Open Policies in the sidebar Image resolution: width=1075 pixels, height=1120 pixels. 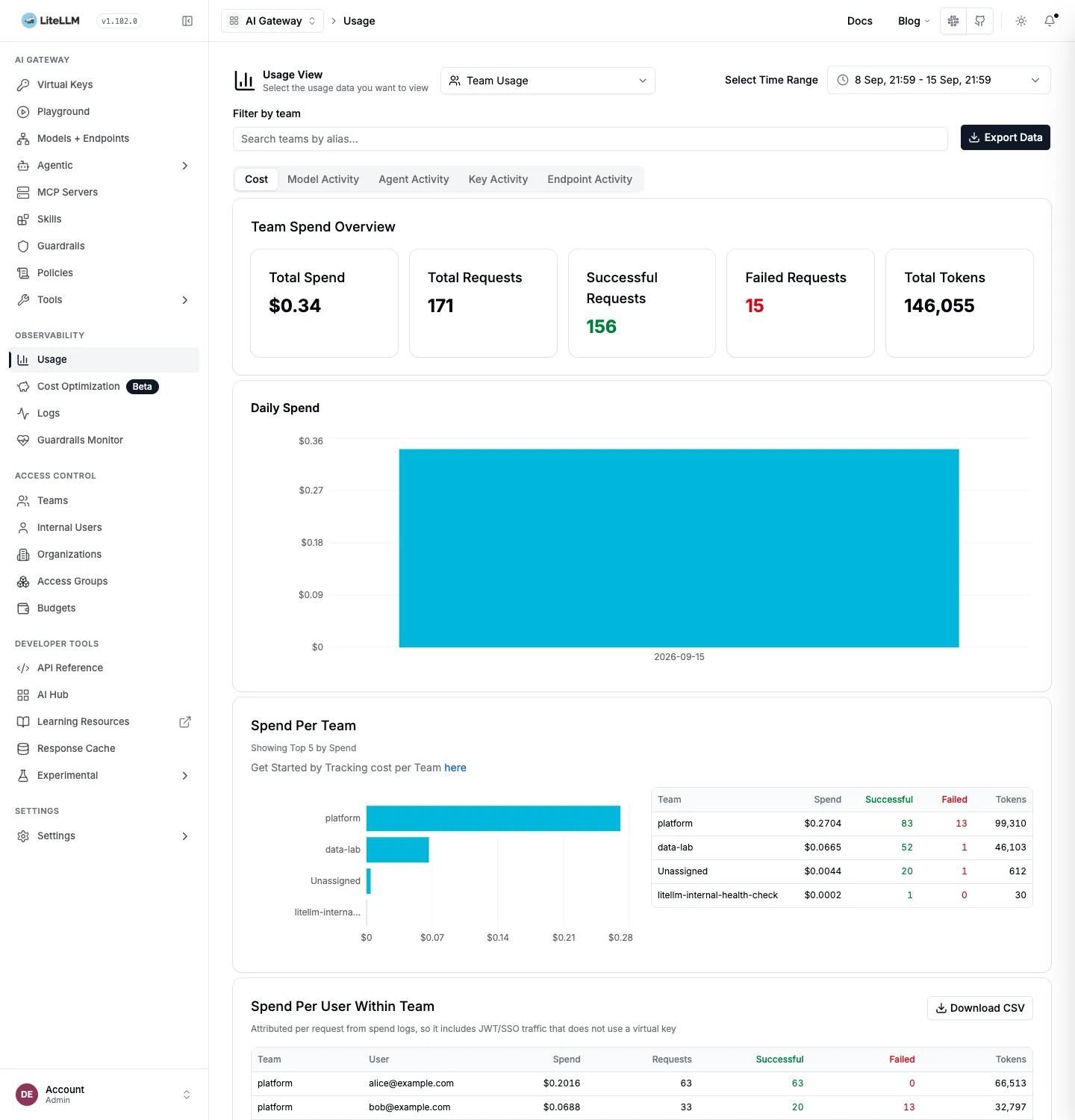104,273
